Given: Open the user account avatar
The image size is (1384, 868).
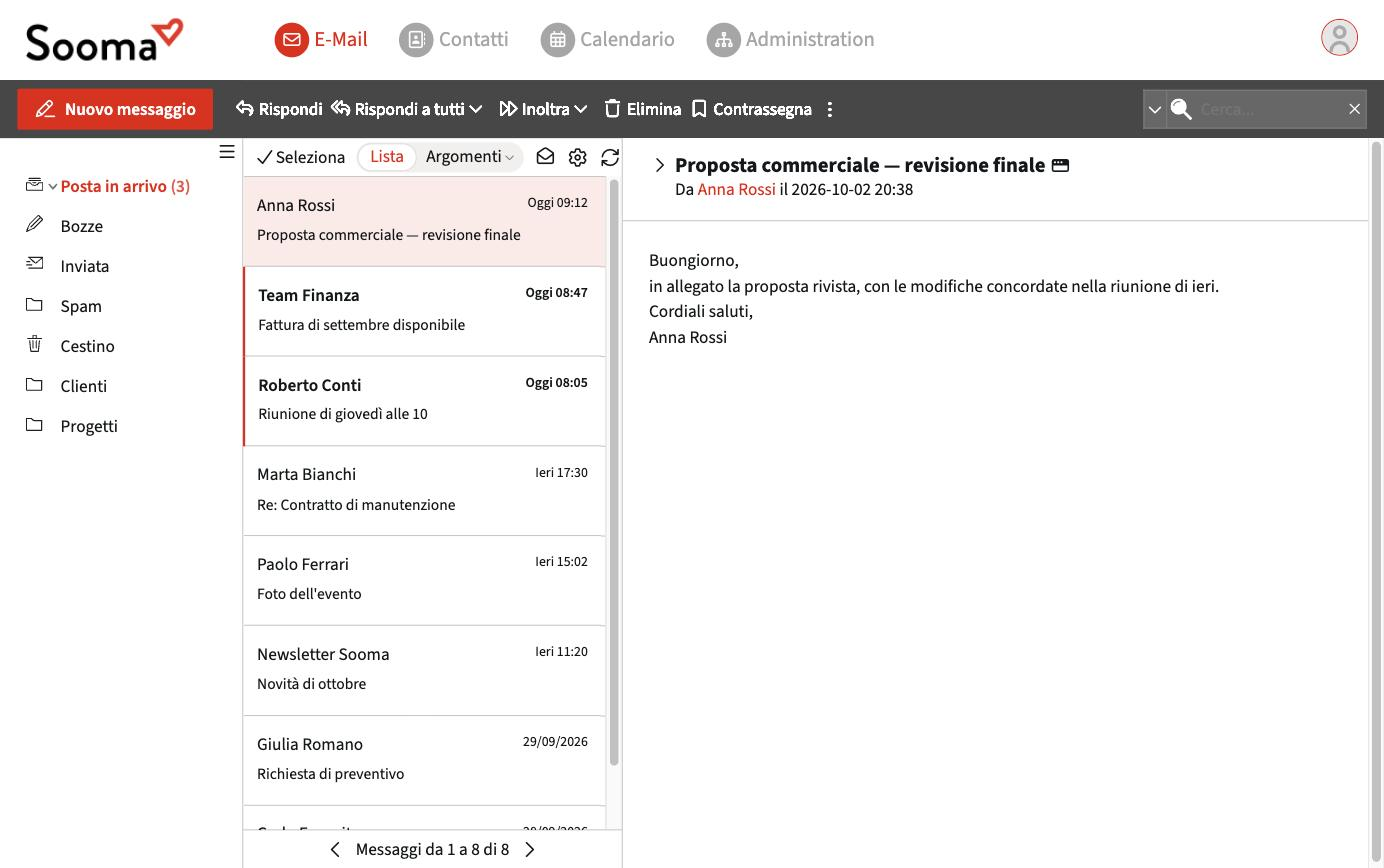Looking at the screenshot, I should coord(1339,38).
